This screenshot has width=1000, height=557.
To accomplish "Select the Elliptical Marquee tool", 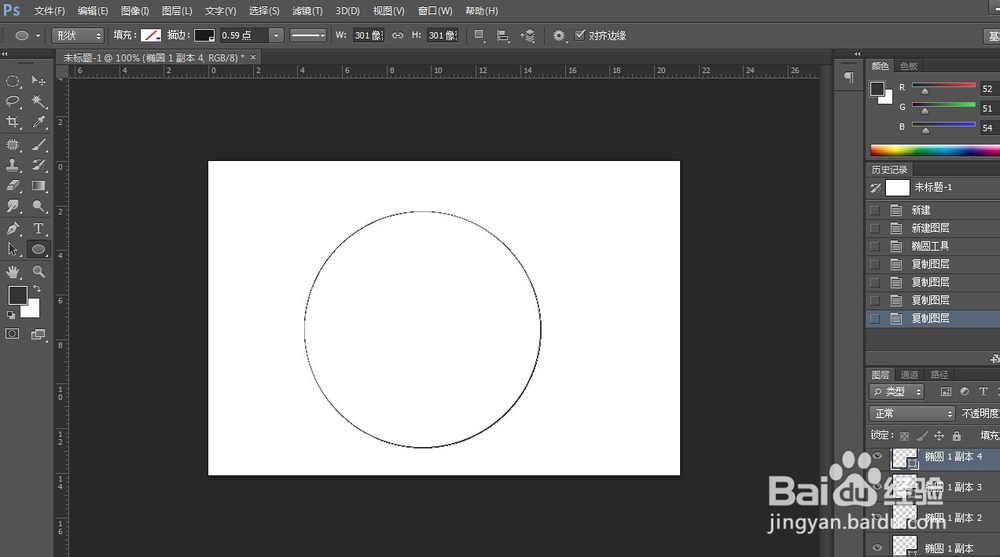I will 13,81.
